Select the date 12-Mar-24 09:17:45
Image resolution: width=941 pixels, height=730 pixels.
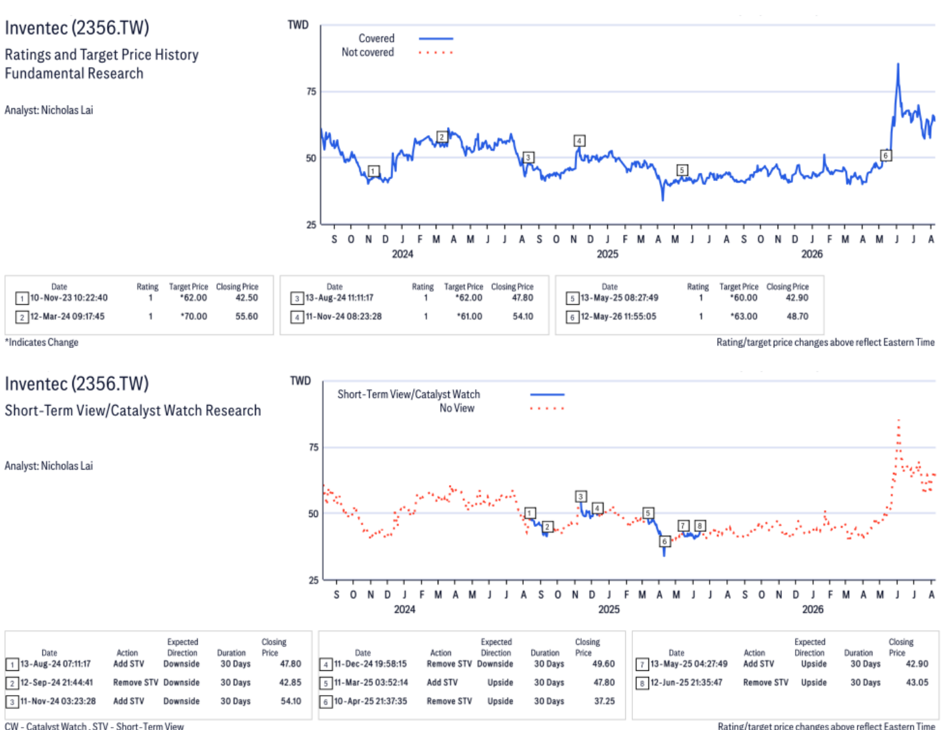pyautogui.click(x=67, y=316)
